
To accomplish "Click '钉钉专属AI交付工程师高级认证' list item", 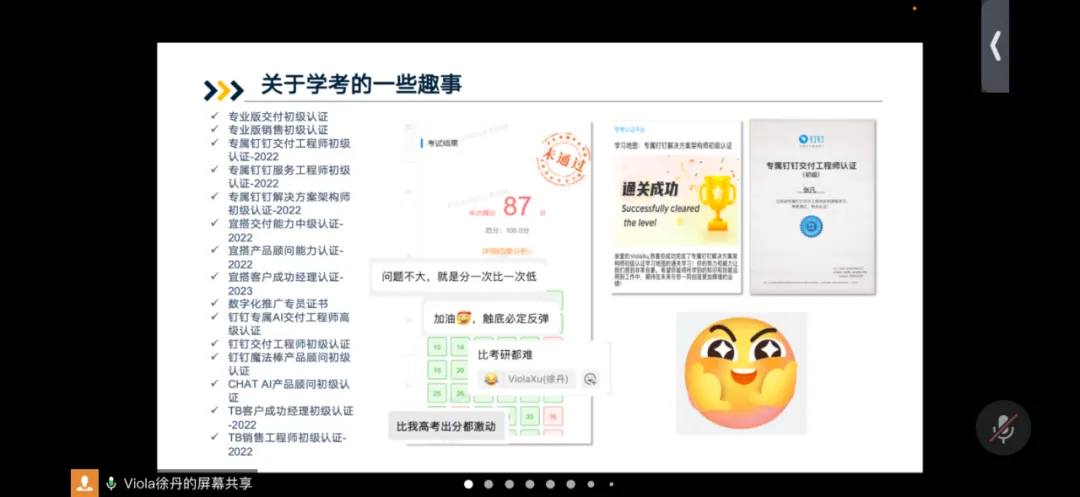I will coord(289,324).
